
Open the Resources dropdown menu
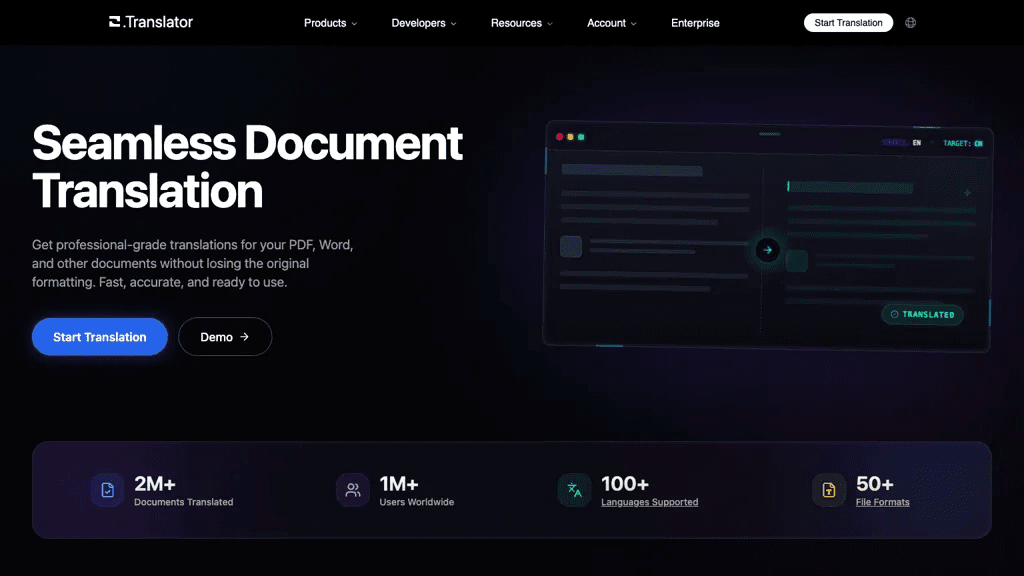pos(522,23)
